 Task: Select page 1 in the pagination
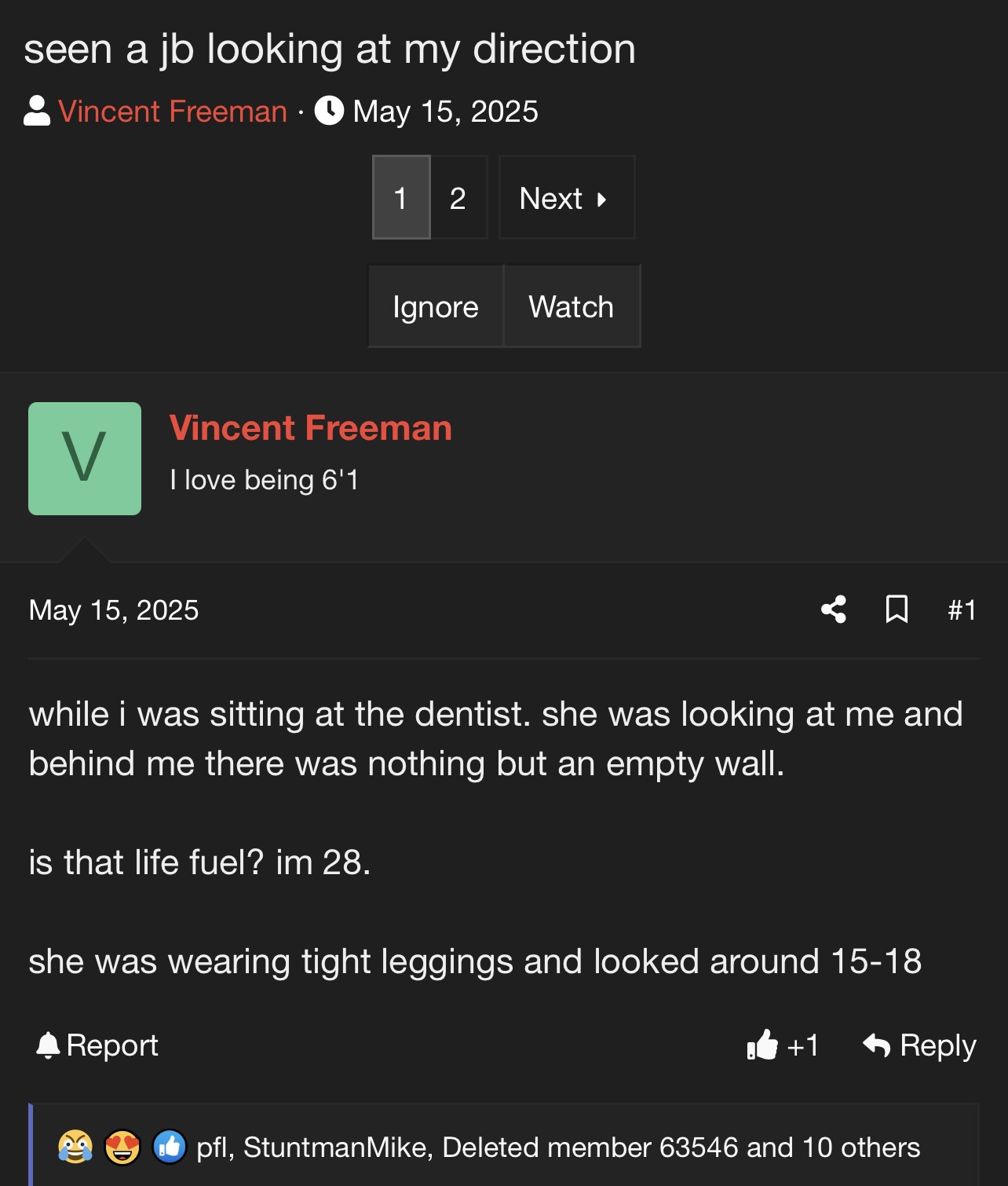(401, 197)
